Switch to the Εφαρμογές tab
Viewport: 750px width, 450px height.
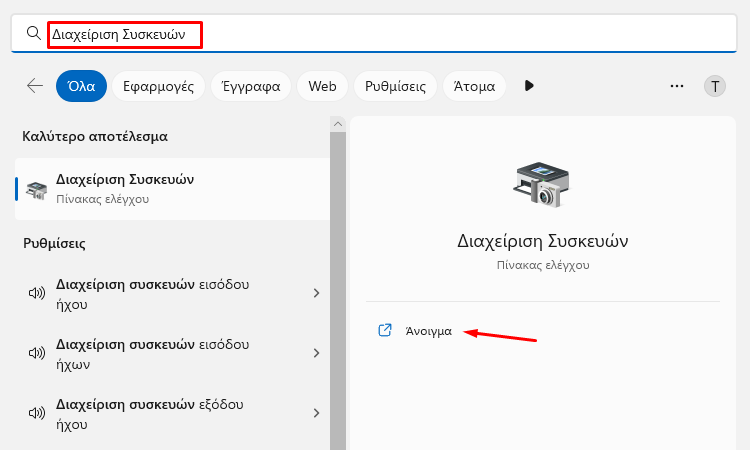(158, 86)
